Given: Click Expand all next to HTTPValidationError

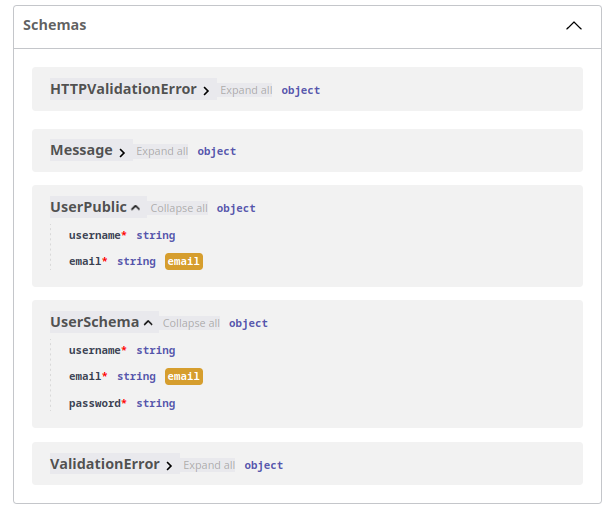Looking at the screenshot, I should click(x=246, y=90).
